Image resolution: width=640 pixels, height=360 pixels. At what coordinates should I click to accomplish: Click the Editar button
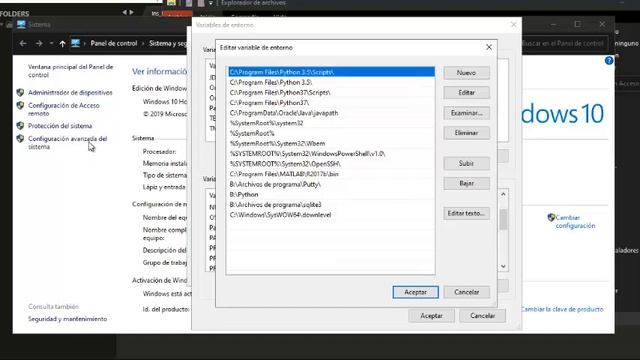(467, 93)
